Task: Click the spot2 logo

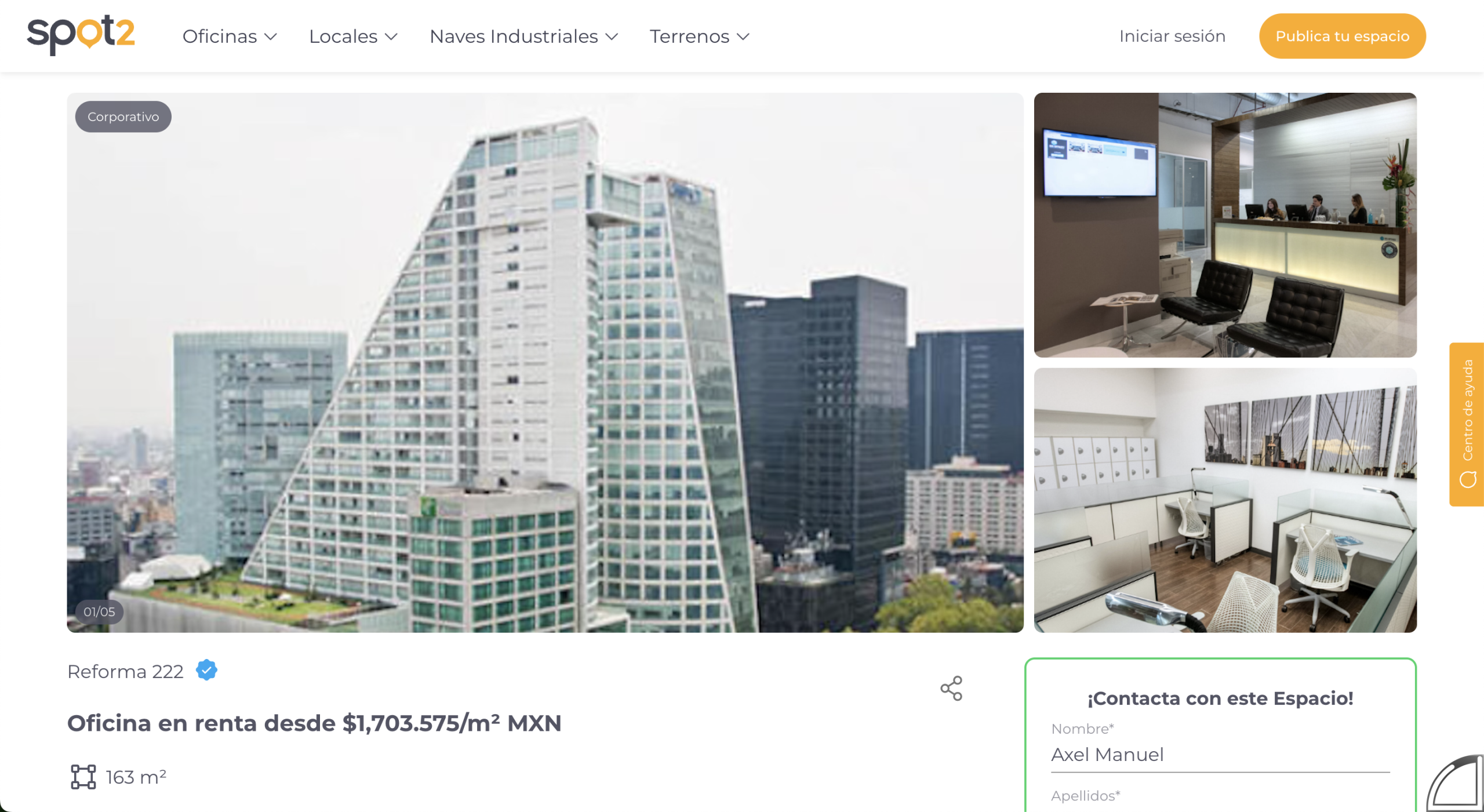Action: [81, 35]
